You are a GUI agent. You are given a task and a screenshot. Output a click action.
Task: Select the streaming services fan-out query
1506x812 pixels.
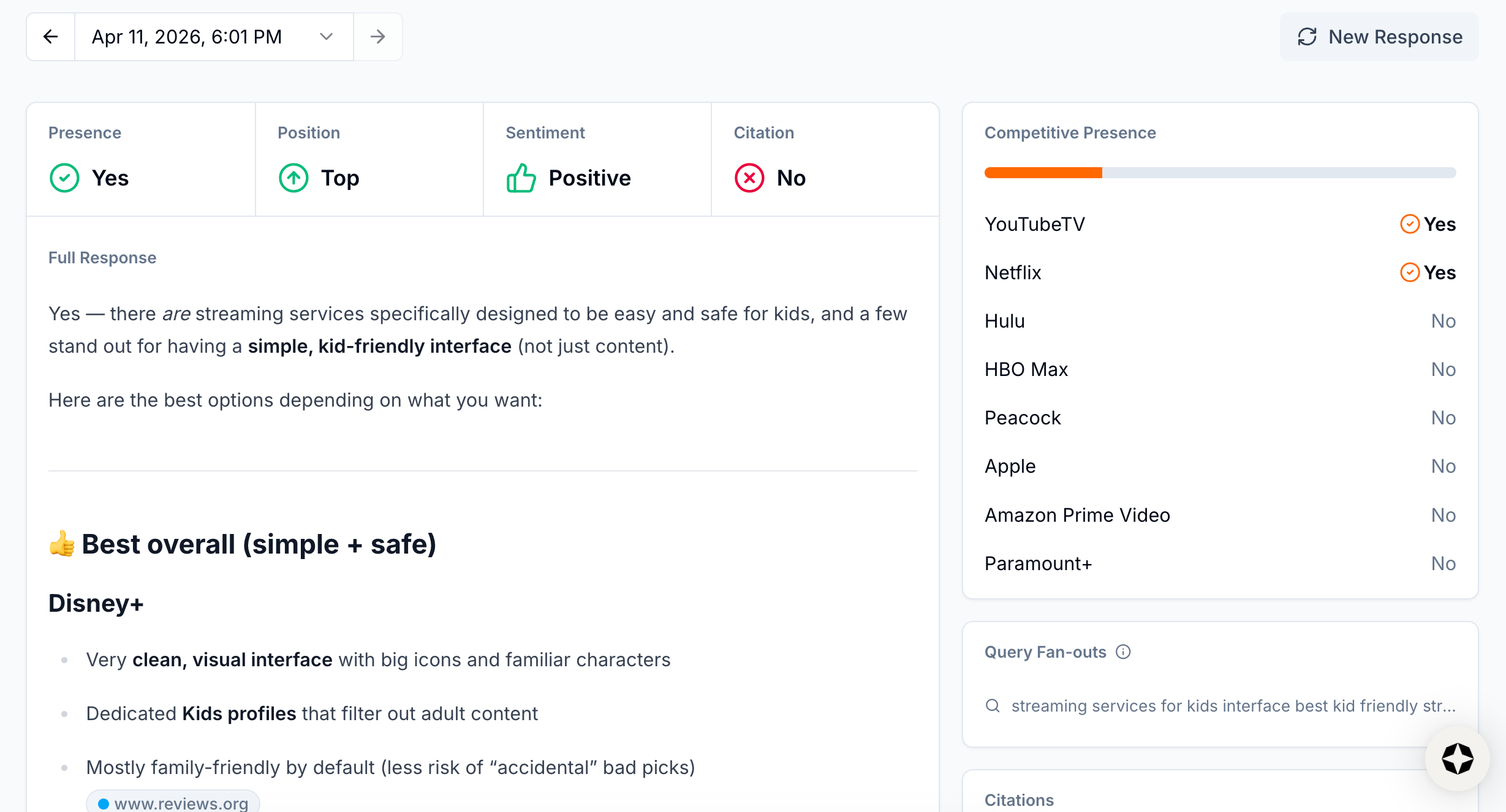point(1233,706)
